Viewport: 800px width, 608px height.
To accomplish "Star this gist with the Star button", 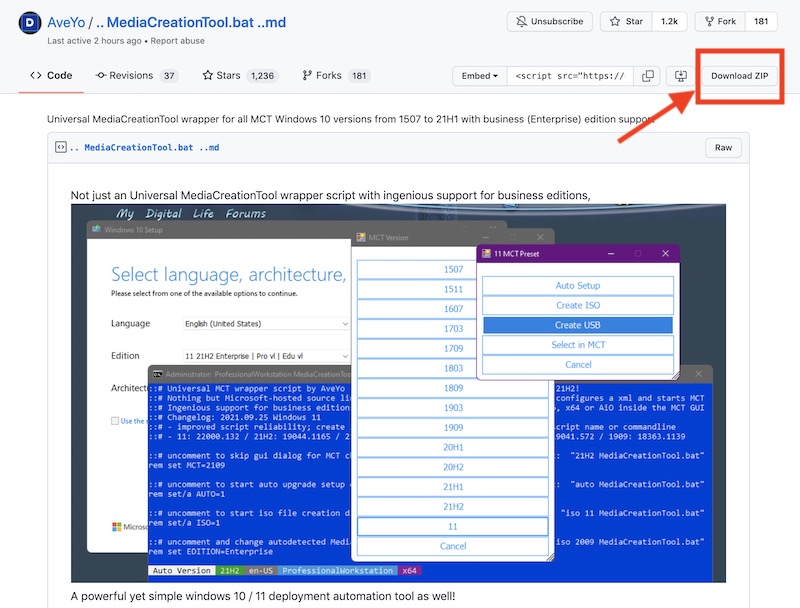I will [x=626, y=21].
